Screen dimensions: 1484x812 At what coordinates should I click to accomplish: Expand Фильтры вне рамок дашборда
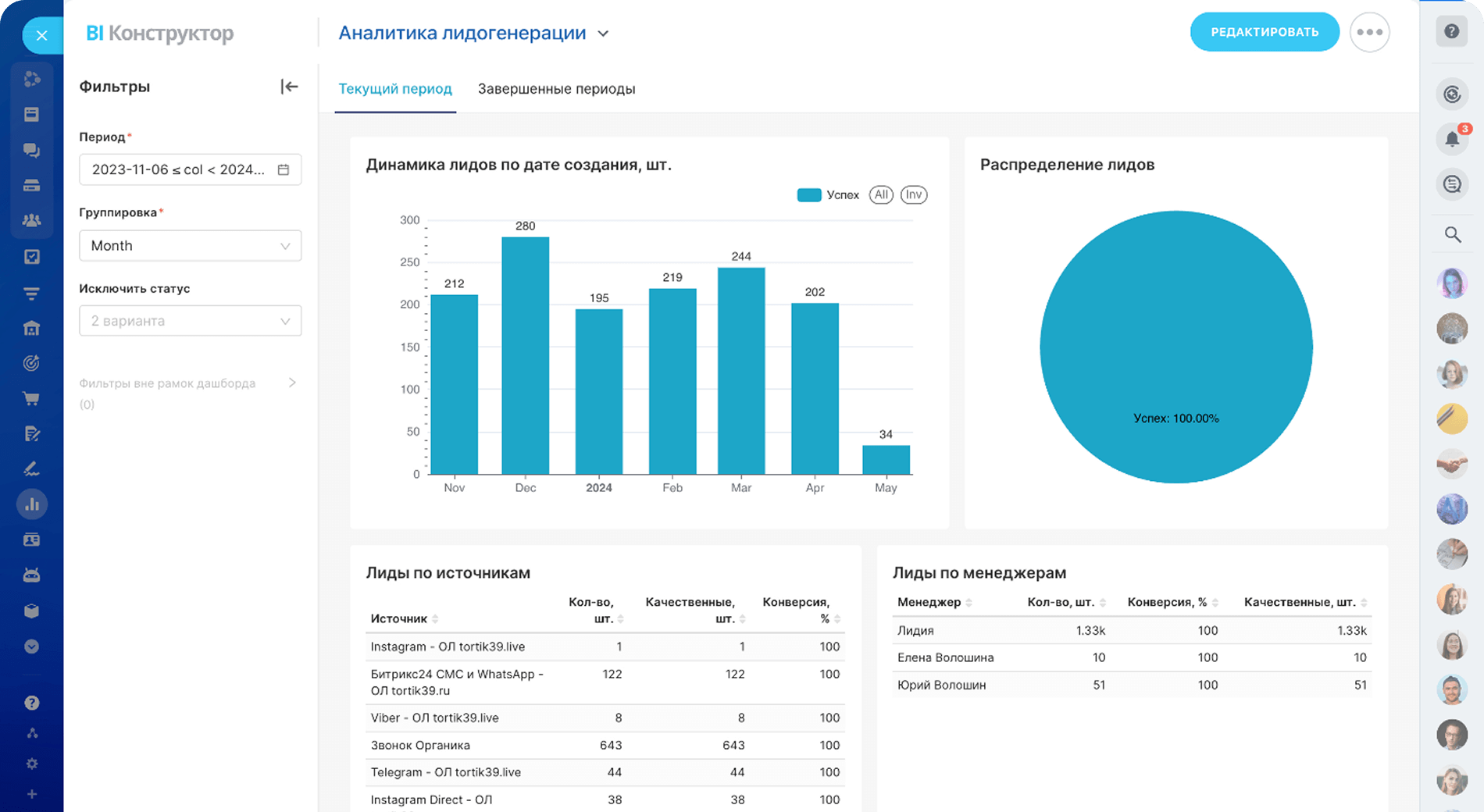[291, 383]
